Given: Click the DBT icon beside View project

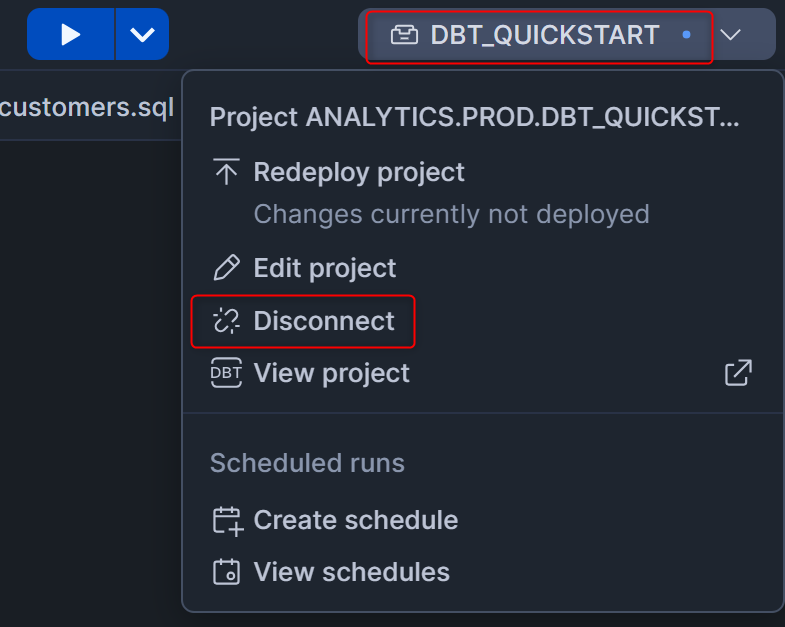Looking at the screenshot, I should point(227,373).
